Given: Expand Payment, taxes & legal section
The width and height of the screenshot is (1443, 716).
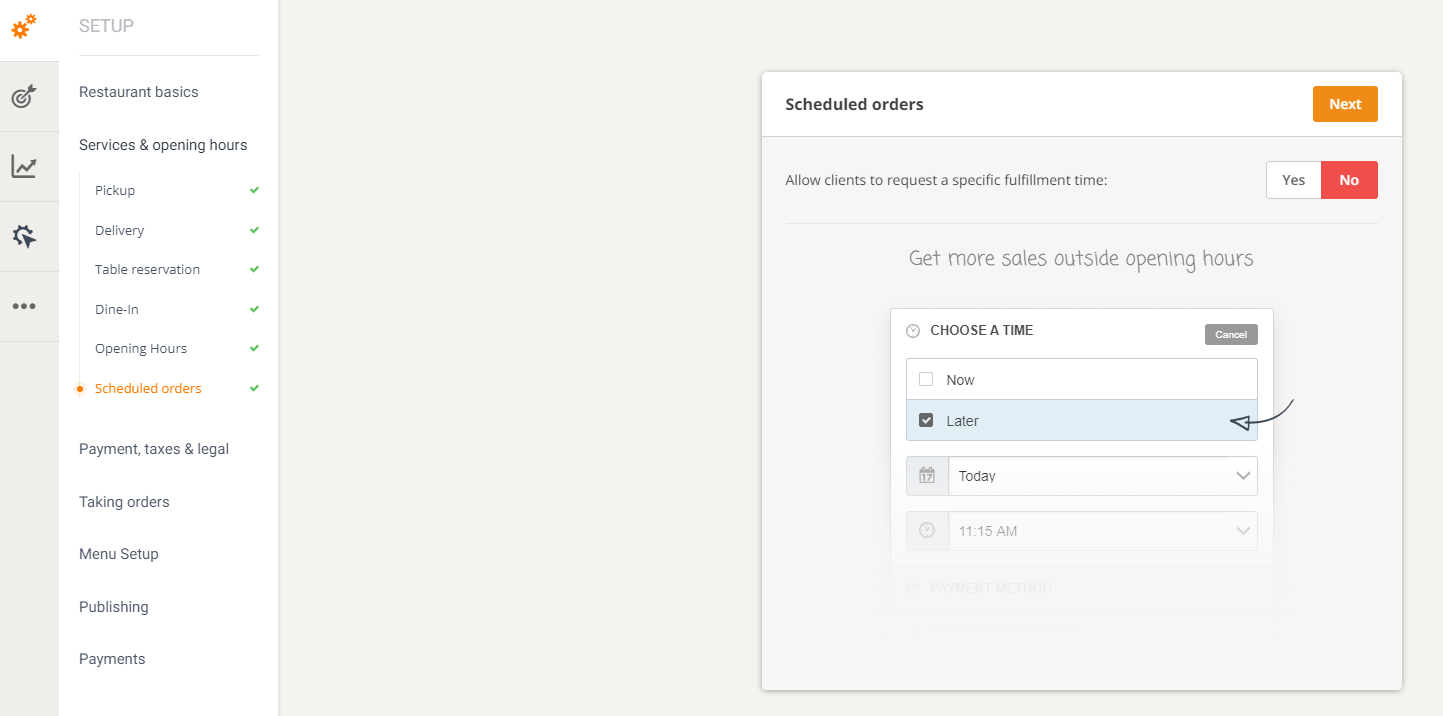Looking at the screenshot, I should 154,449.
